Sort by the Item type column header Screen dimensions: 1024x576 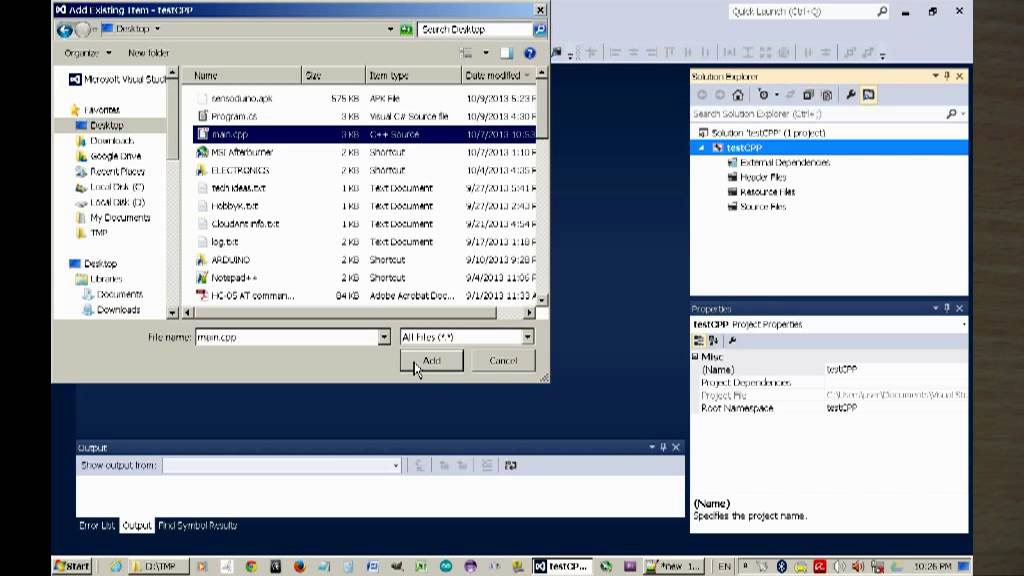point(413,76)
